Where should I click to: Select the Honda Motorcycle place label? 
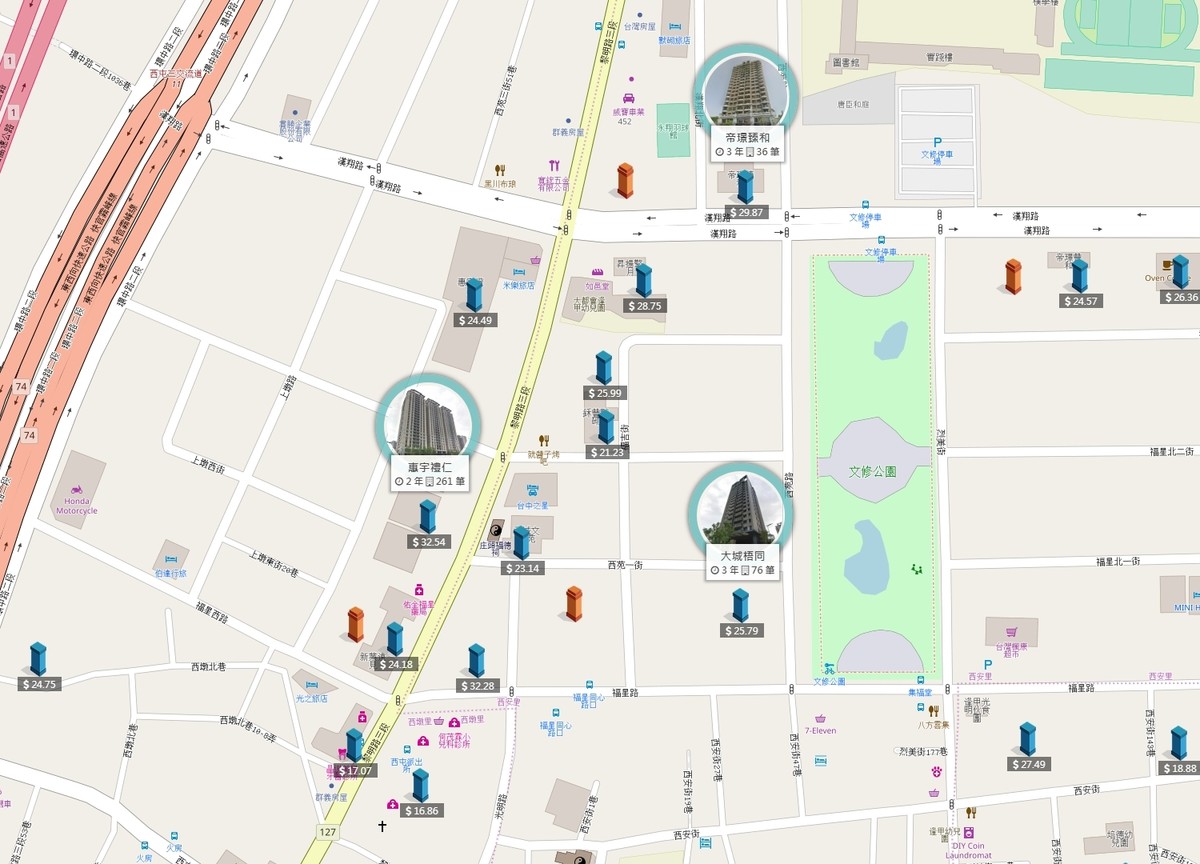click(x=77, y=505)
